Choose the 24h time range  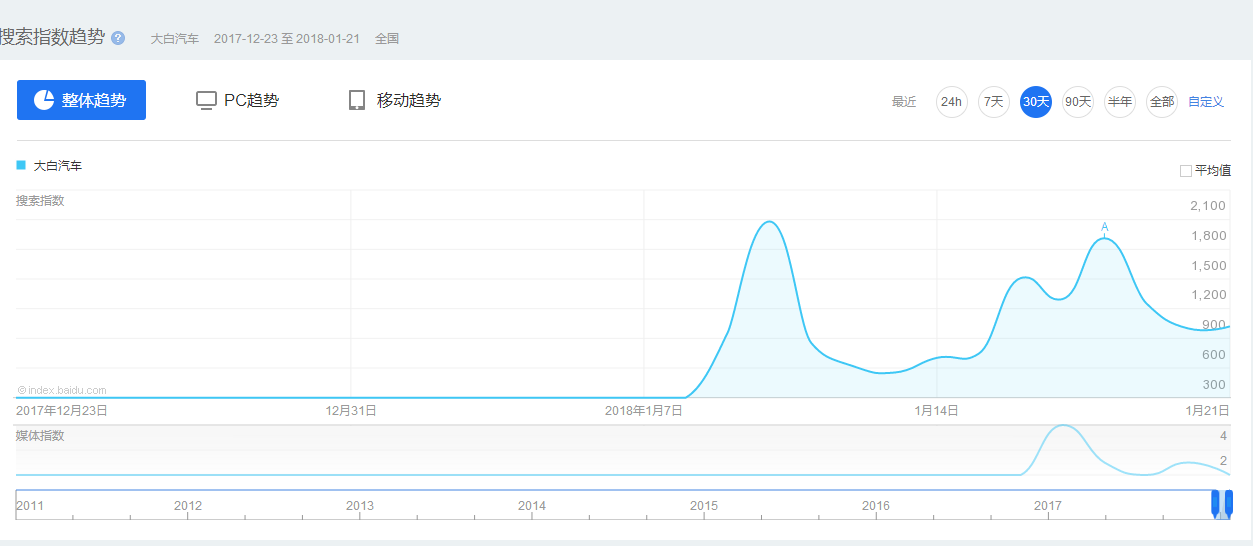click(951, 102)
